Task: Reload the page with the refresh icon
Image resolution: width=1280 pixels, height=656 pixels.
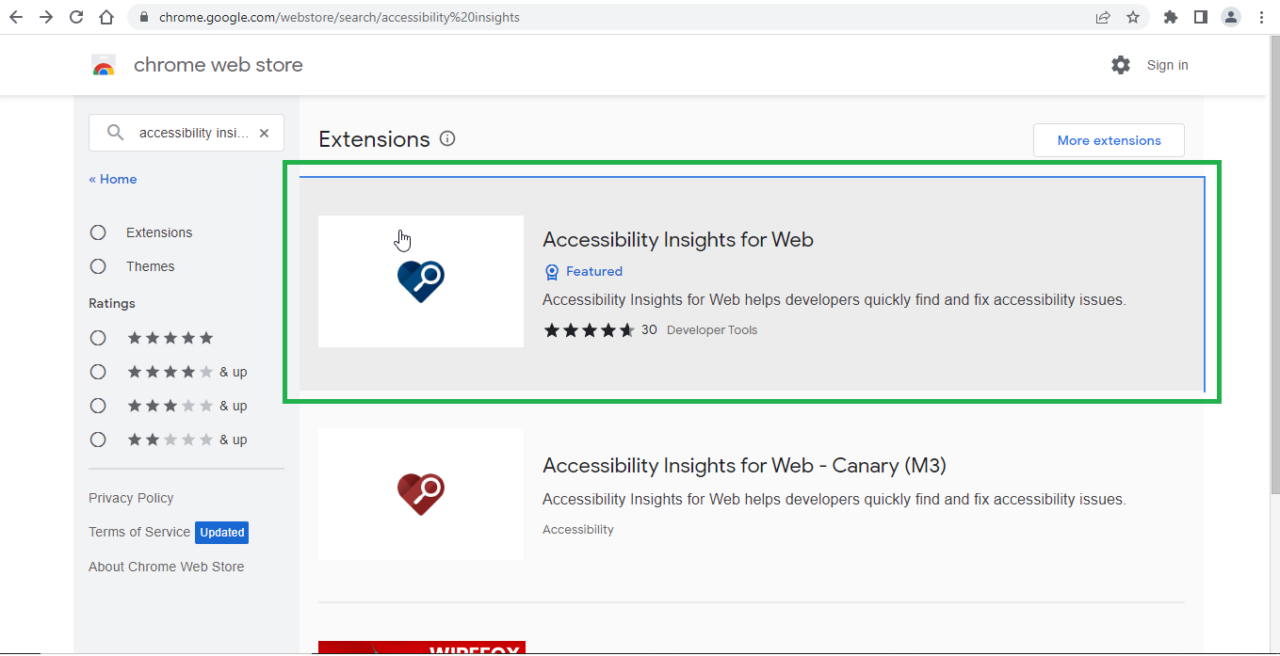Action: 76,17
